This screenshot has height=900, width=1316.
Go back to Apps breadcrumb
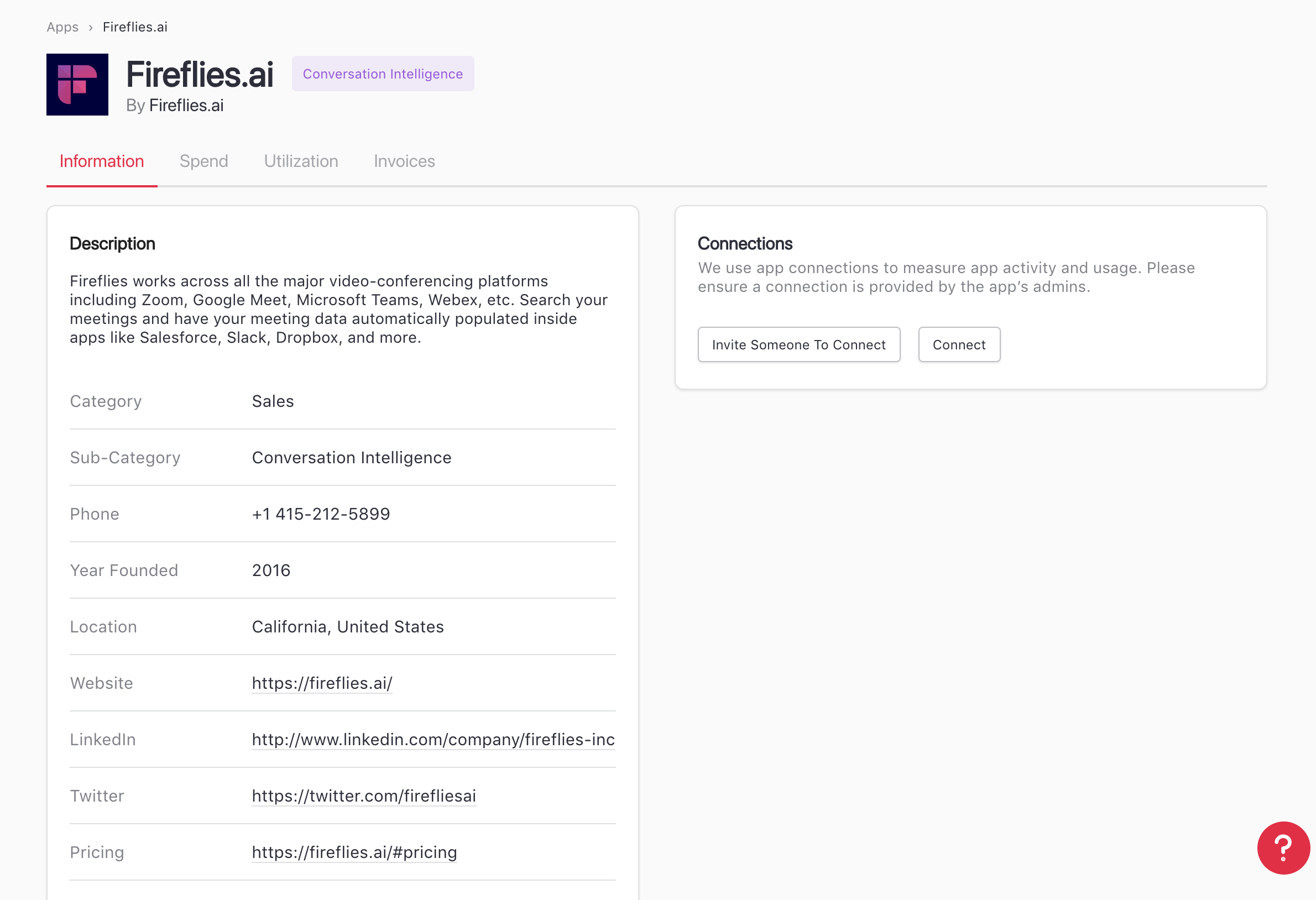[x=62, y=27]
